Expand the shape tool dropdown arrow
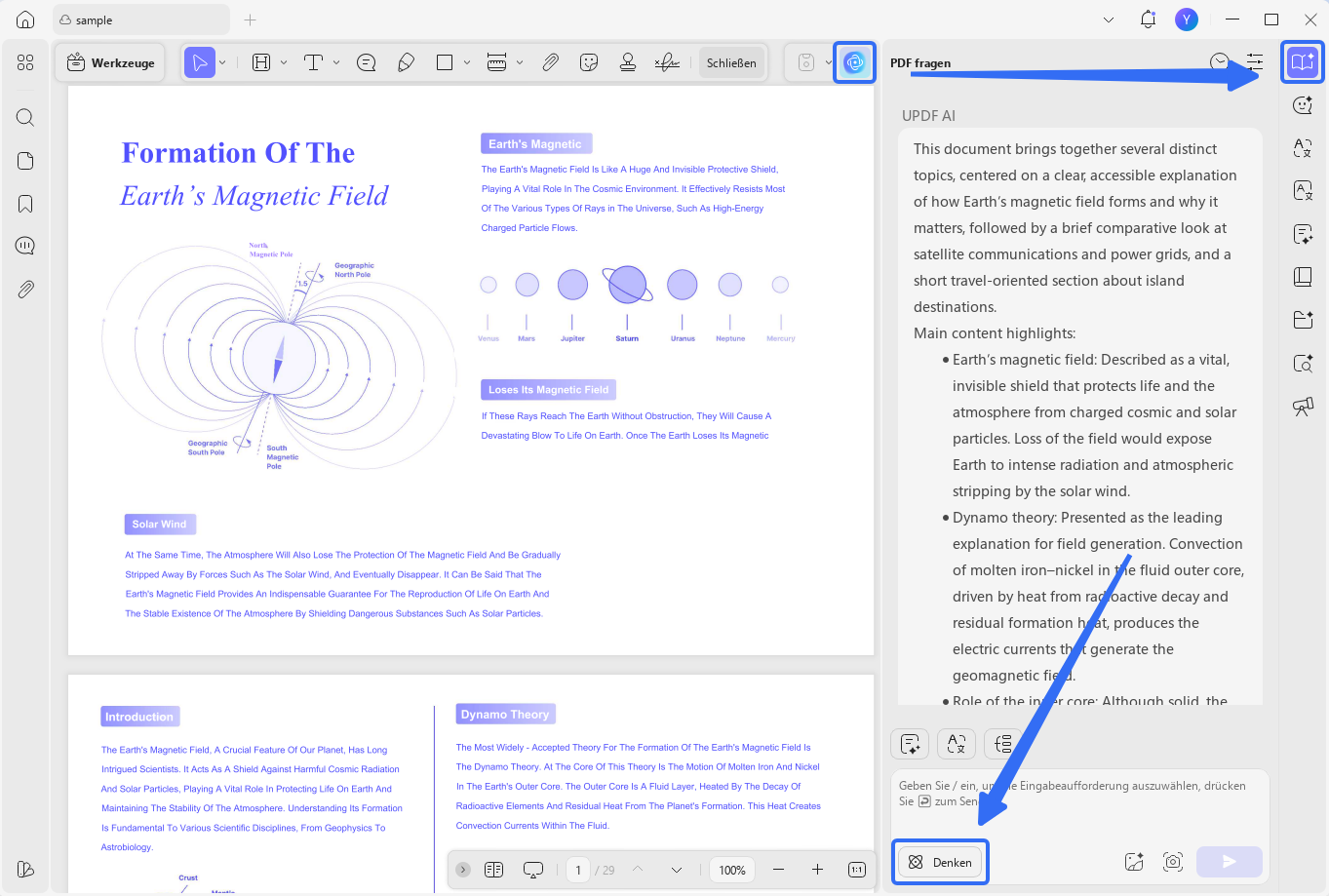 click(x=467, y=62)
